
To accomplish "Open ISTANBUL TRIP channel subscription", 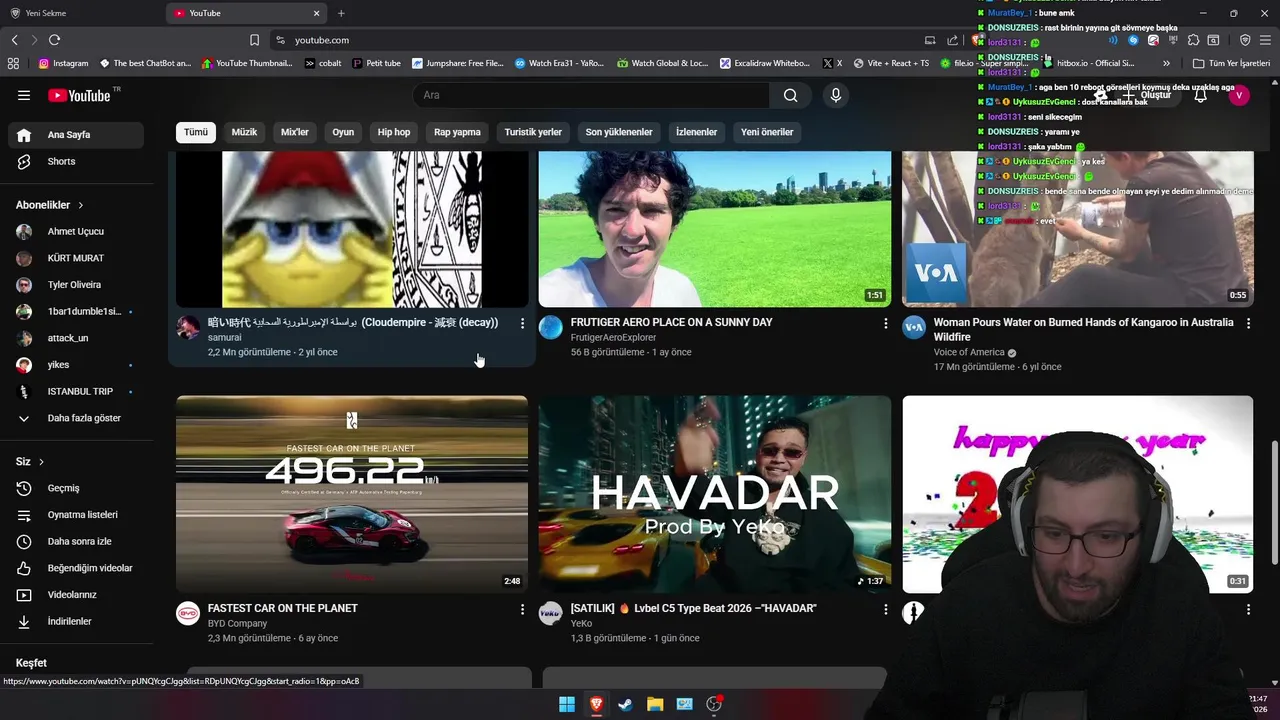I will click(76, 391).
